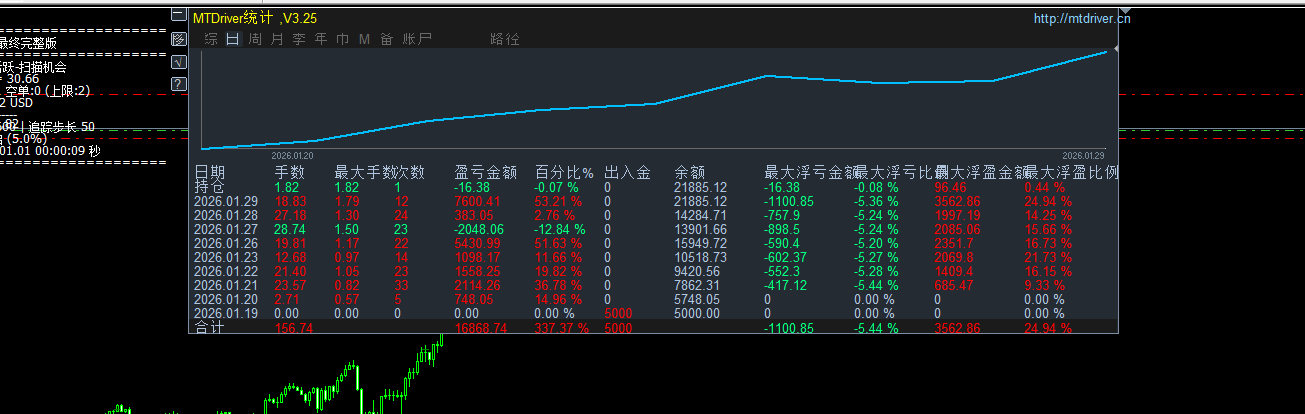
Task: Click the 2026.01.29 chart axis label
Action: tap(1083, 156)
